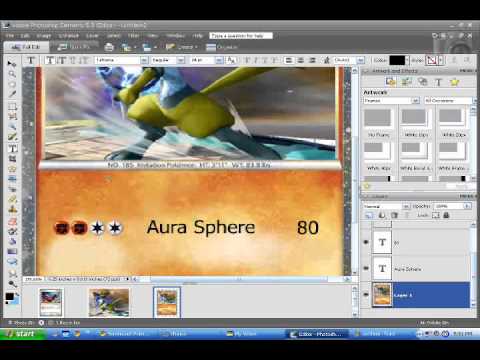Open text color dropdown arrow
The width and height of the screenshot is (480, 360).
tap(407, 60)
